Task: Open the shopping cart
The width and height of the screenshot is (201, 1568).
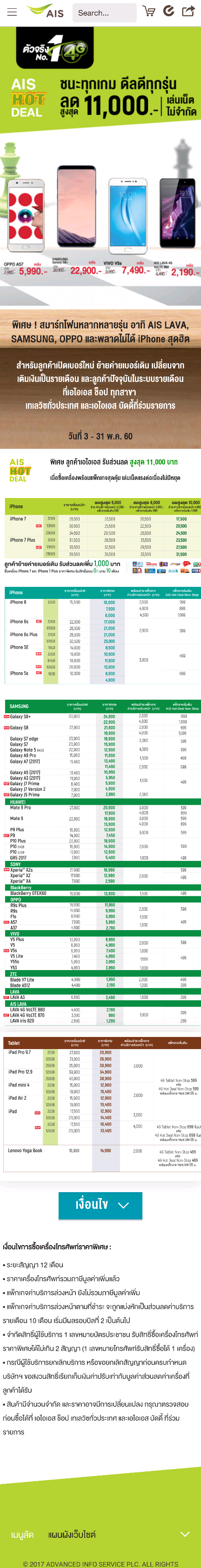Action: tap(148, 12)
